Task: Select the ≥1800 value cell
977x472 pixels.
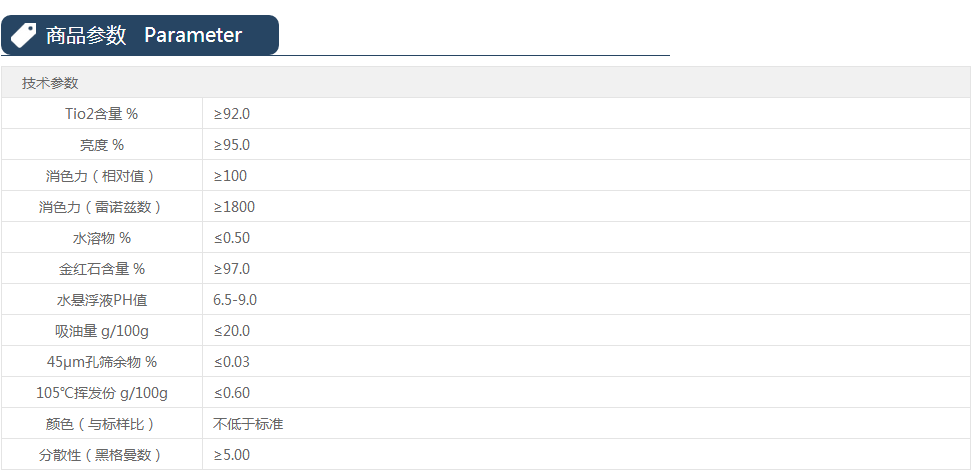Action: click(x=235, y=207)
